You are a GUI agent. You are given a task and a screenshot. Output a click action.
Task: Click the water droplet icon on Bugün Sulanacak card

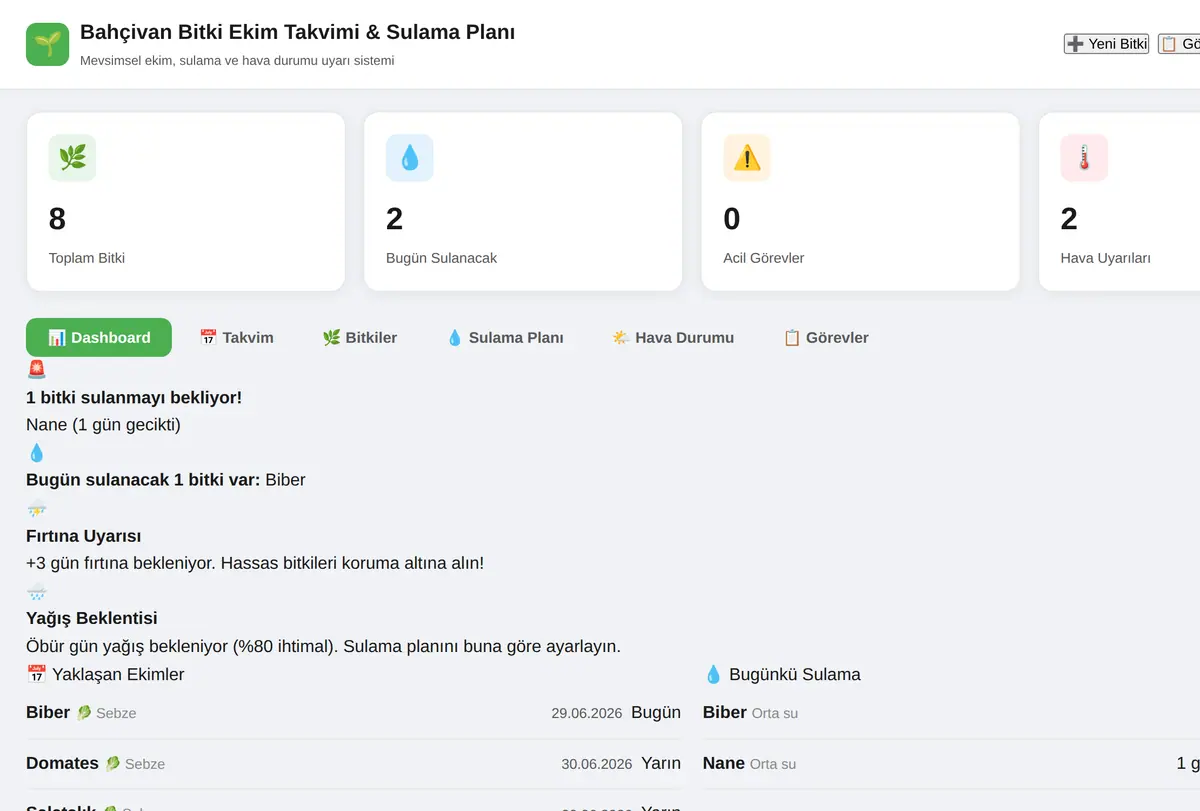click(410, 158)
